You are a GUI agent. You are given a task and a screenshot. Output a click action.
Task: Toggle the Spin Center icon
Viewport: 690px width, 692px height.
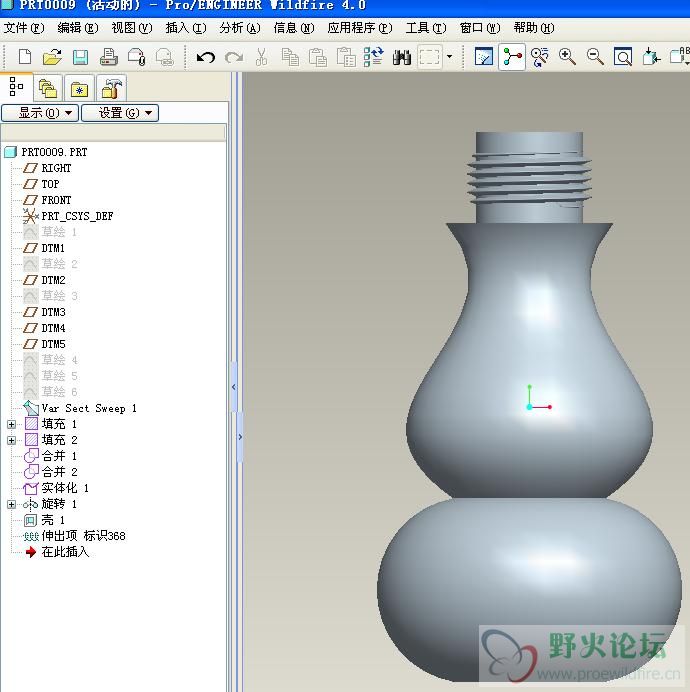[512, 57]
